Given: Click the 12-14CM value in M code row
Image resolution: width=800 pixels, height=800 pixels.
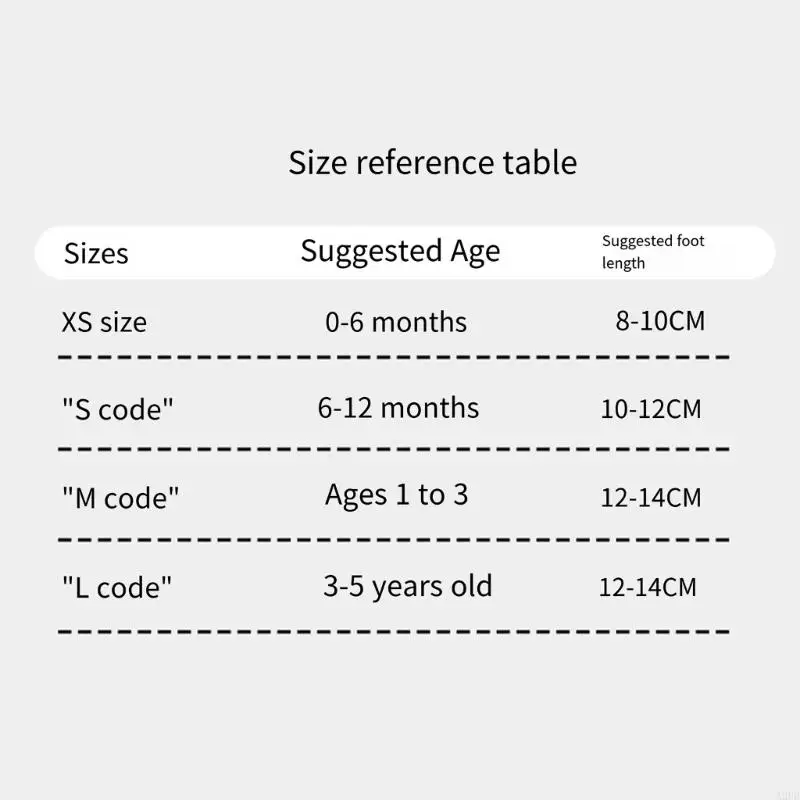Looking at the screenshot, I should click(651, 497).
